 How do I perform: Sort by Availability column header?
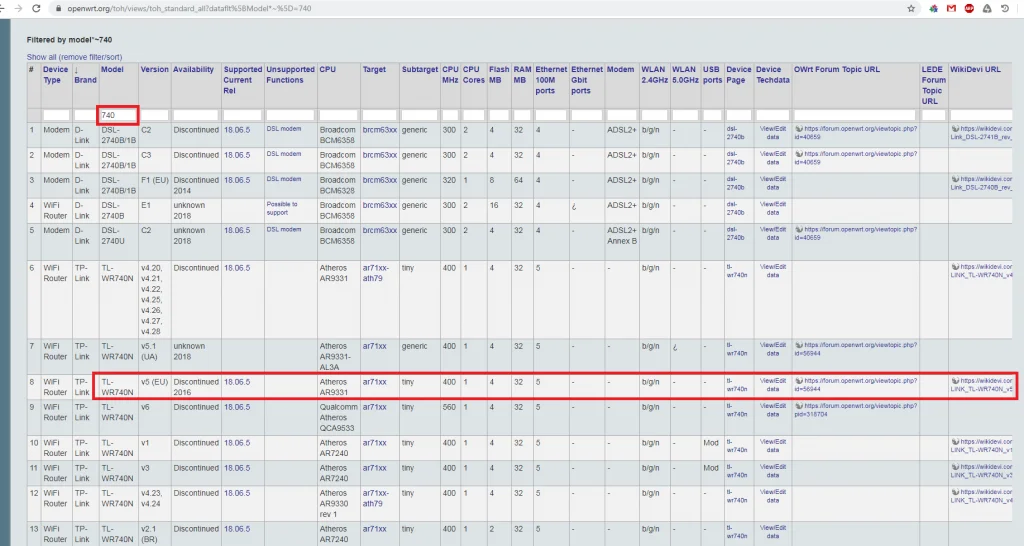193,70
